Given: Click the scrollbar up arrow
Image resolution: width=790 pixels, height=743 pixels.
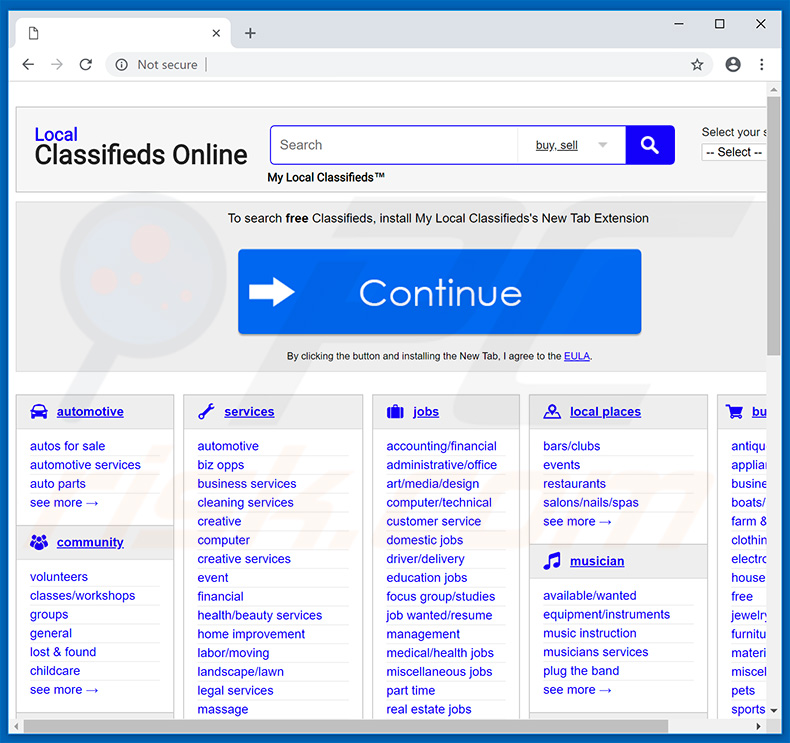Looking at the screenshot, I should 773,90.
